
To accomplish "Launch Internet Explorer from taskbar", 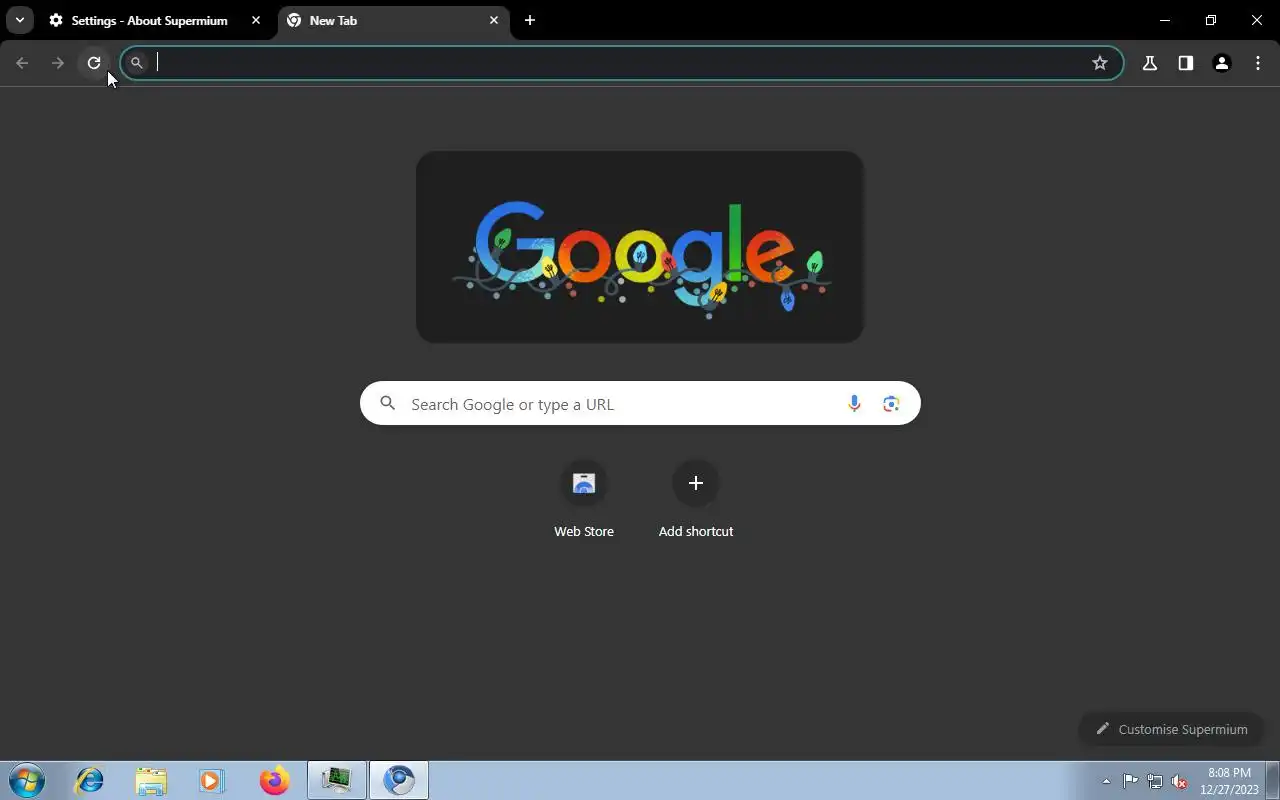I will pyautogui.click(x=90, y=780).
